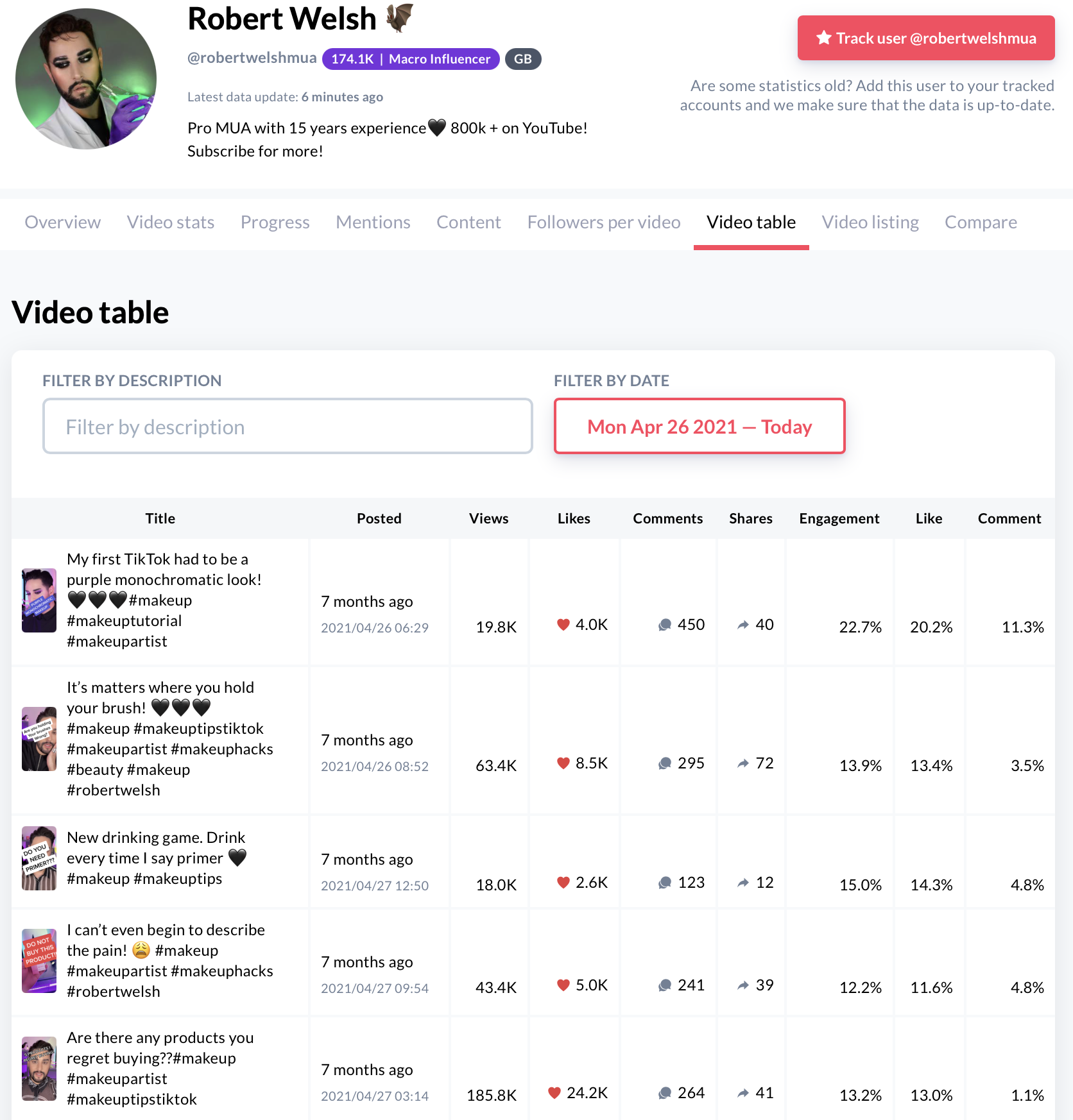The height and width of the screenshot is (1120, 1073).
Task: Open the Followers per video tab
Action: point(603,222)
